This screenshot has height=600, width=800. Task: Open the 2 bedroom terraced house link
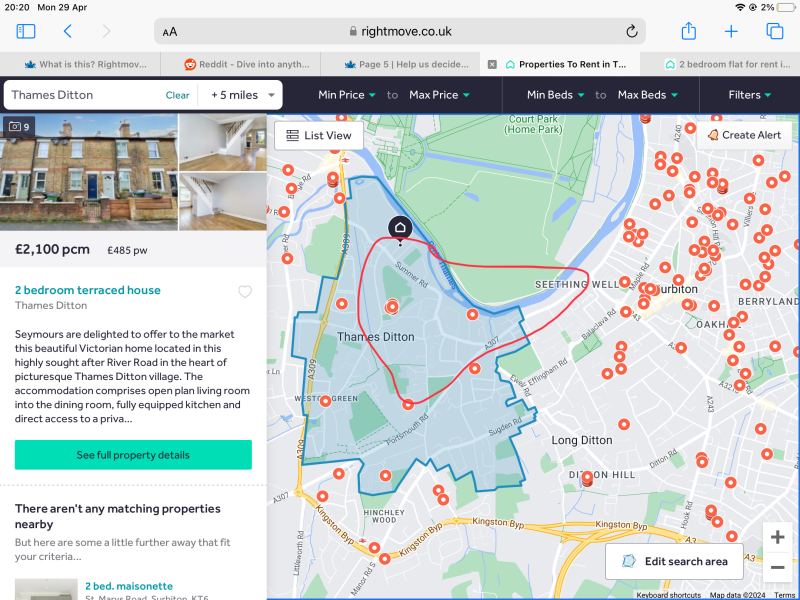pyautogui.click(x=88, y=290)
